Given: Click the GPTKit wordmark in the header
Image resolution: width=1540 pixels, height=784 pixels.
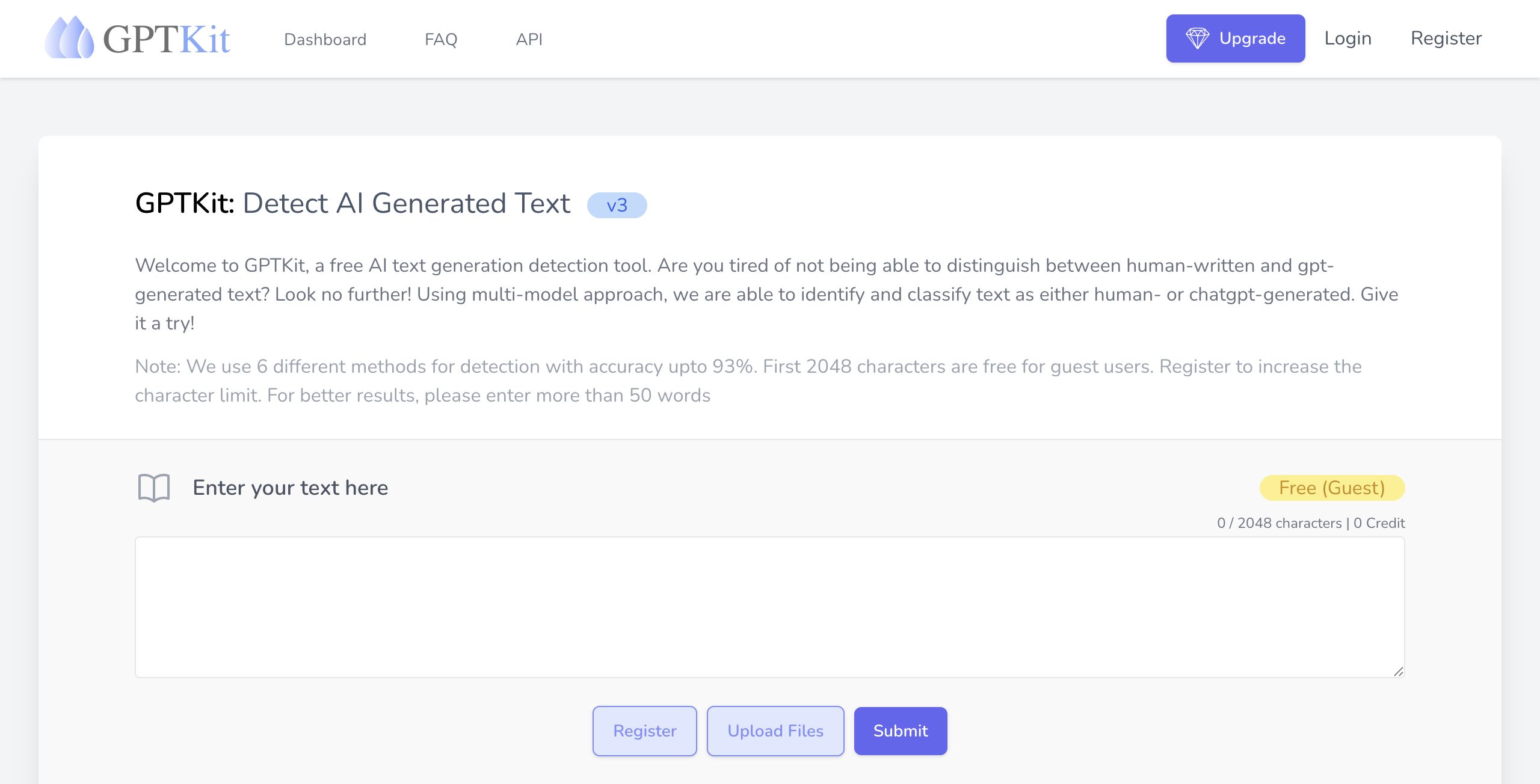Looking at the screenshot, I should [167, 39].
